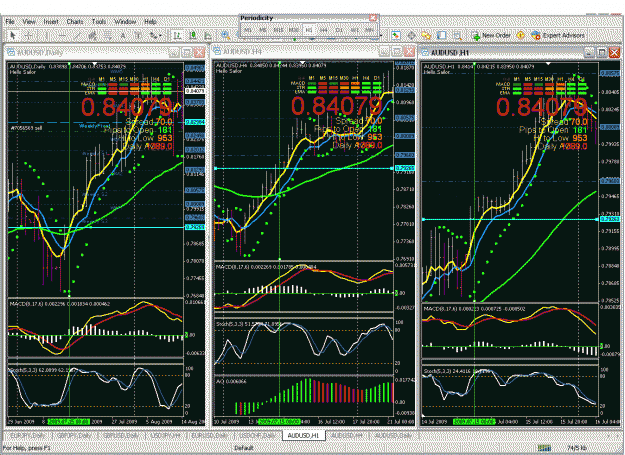Image resolution: width=625 pixels, height=455 pixels.
Task: Switch to GBPJPY,Daily chart tab
Action: [x=73, y=436]
